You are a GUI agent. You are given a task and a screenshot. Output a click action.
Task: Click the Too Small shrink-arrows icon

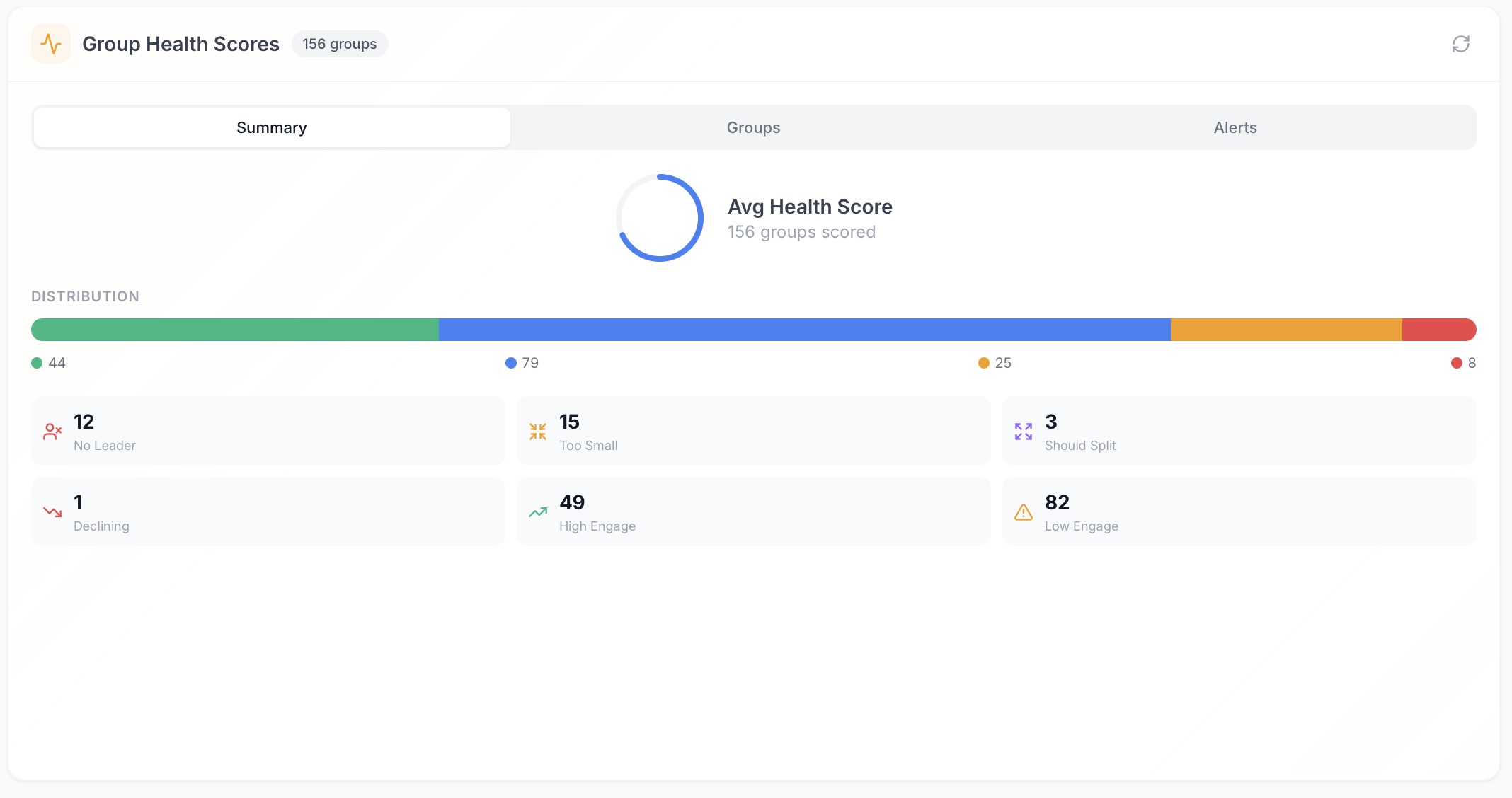point(539,431)
